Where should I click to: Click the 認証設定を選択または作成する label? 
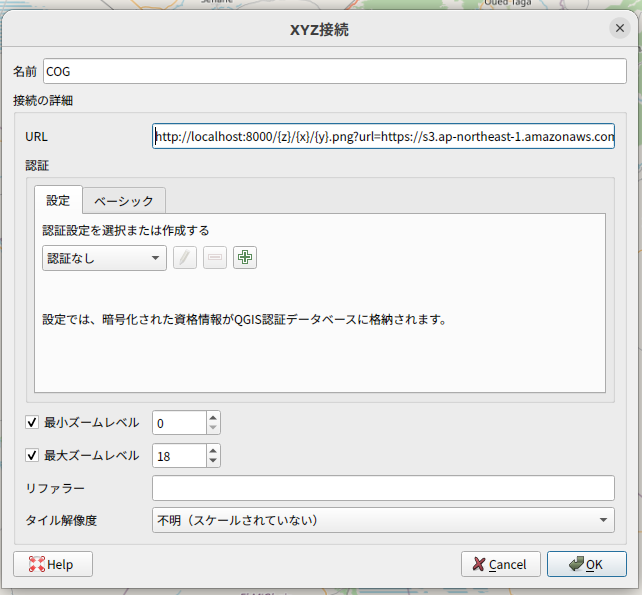126,231
